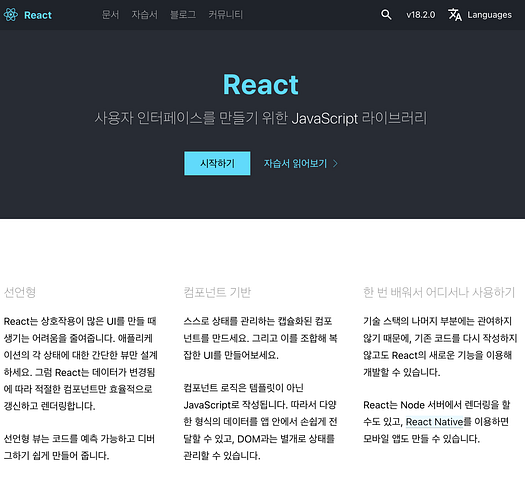Click the chevron beside 자습서 읽어보기
The width and height of the screenshot is (525, 491).
[x=335, y=164]
